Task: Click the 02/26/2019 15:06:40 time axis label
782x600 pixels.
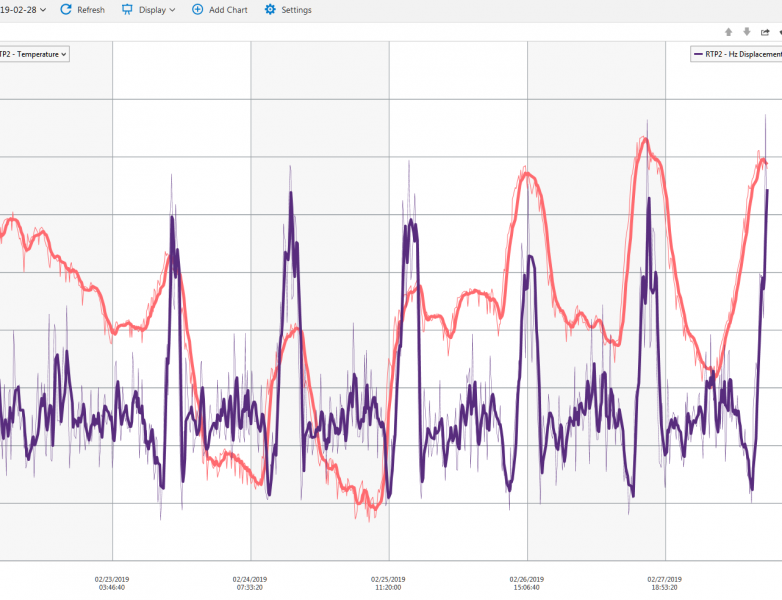Action: point(526,583)
